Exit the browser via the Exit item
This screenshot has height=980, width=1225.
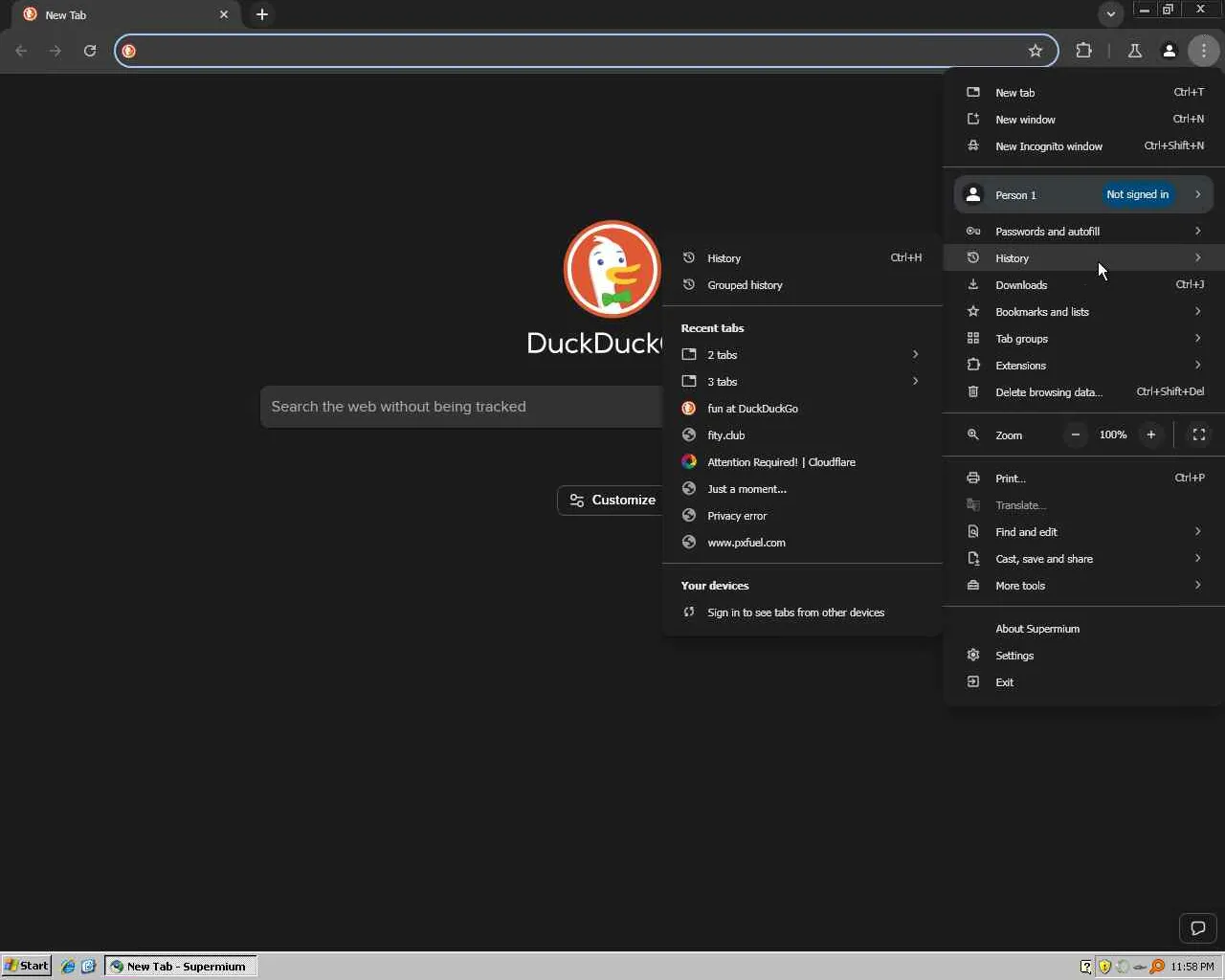tap(1083, 682)
